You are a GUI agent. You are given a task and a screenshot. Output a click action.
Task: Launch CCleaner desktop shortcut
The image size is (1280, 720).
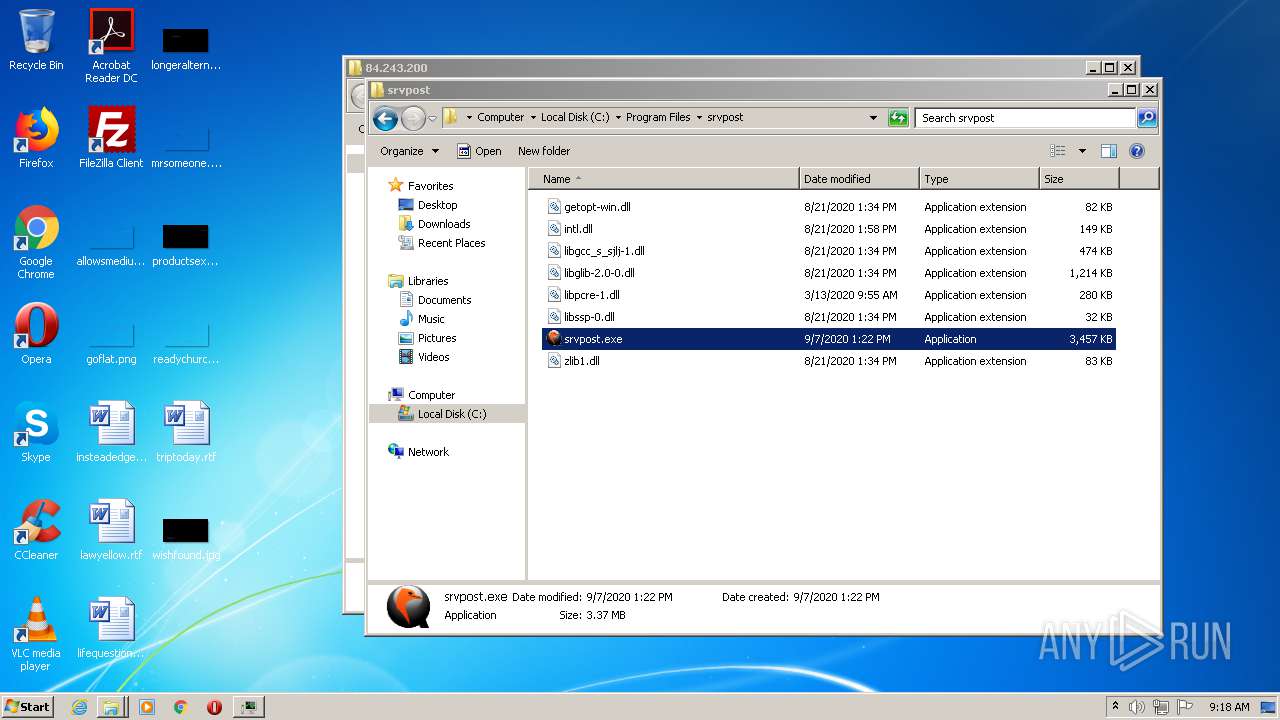36,530
